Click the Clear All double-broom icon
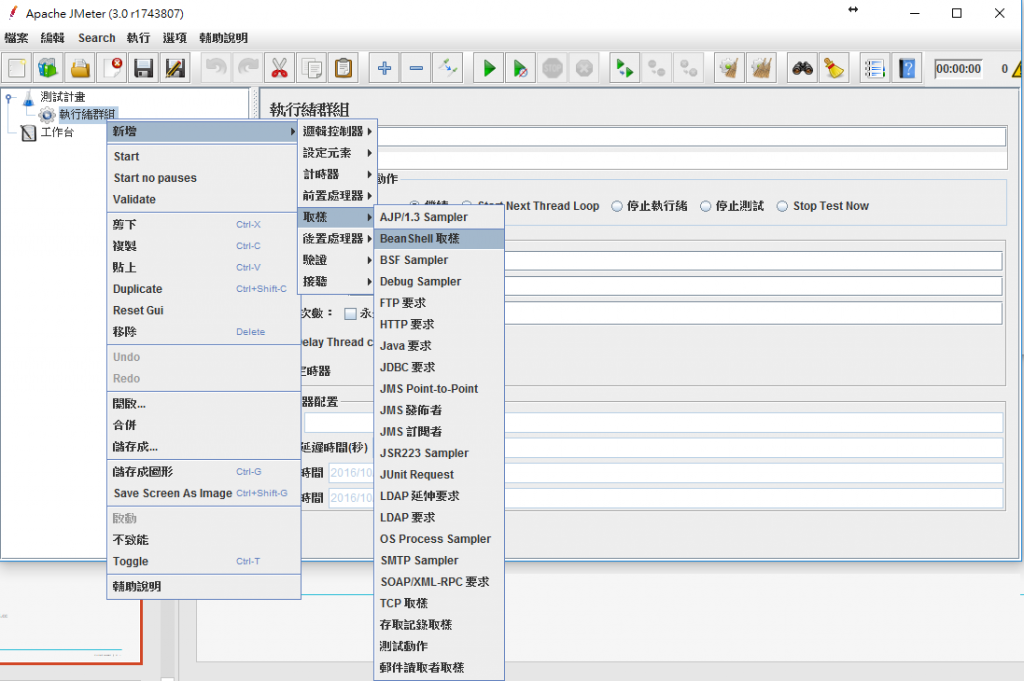The height and width of the screenshot is (681, 1024). pos(761,69)
